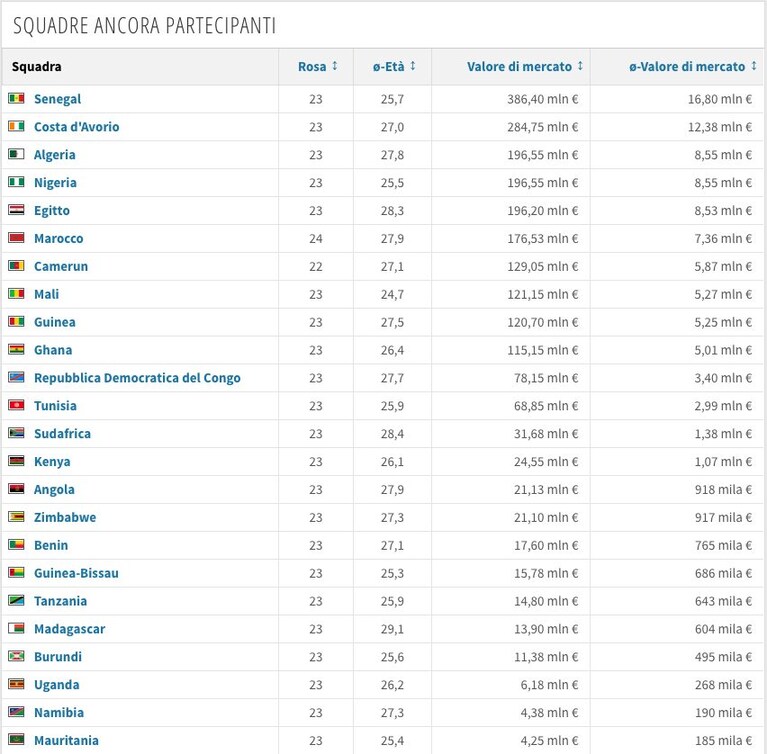
Task: Click Senegal's market value 386,40 mln €
Action: [x=542, y=99]
